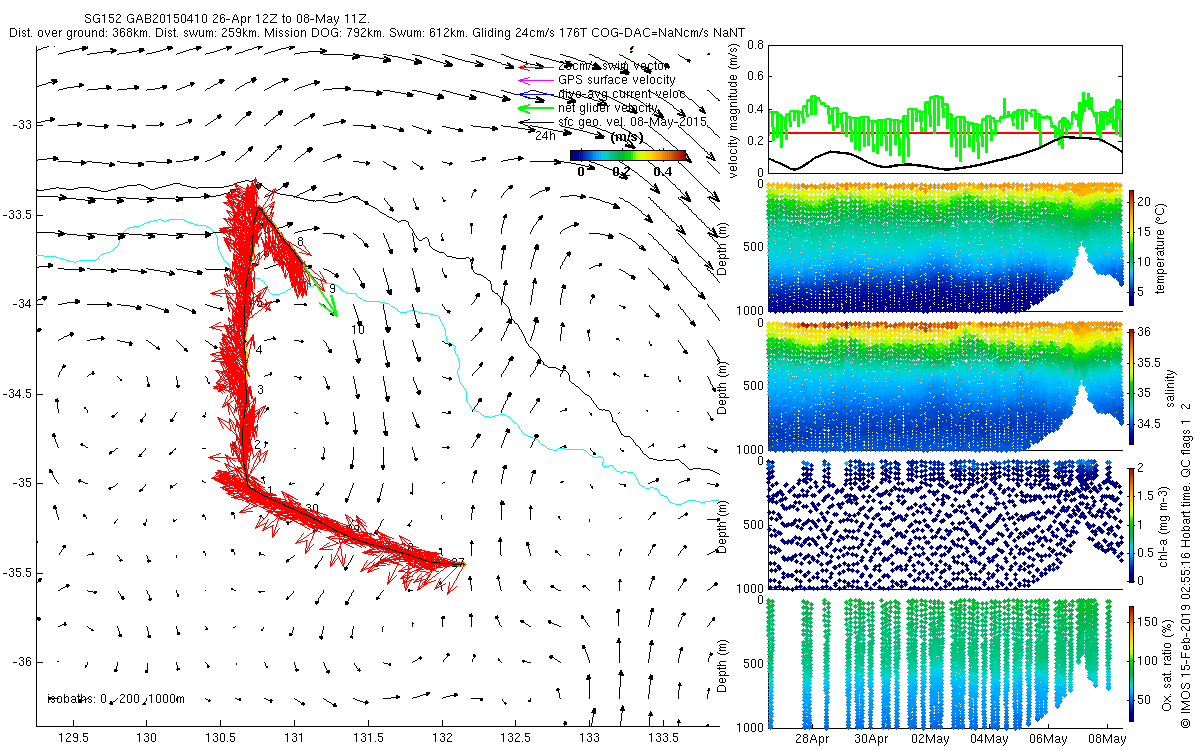
Task: Click the chl-a colorbar
Action: coord(1132,524)
